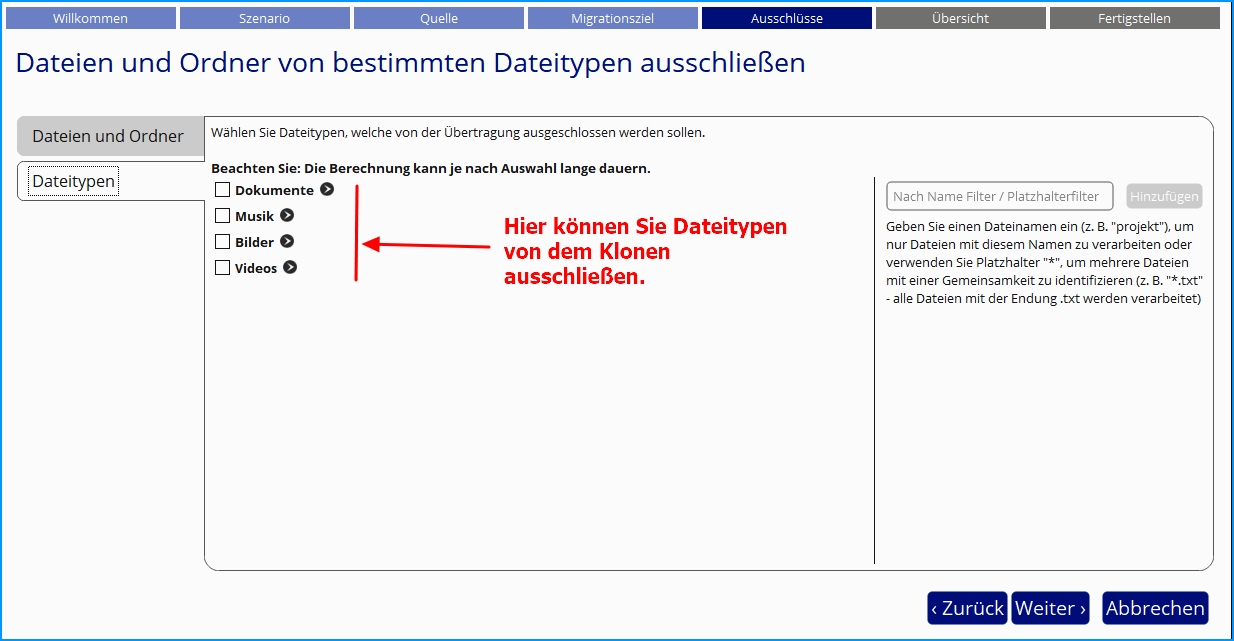Click into the name filter input field

pos(1000,197)
